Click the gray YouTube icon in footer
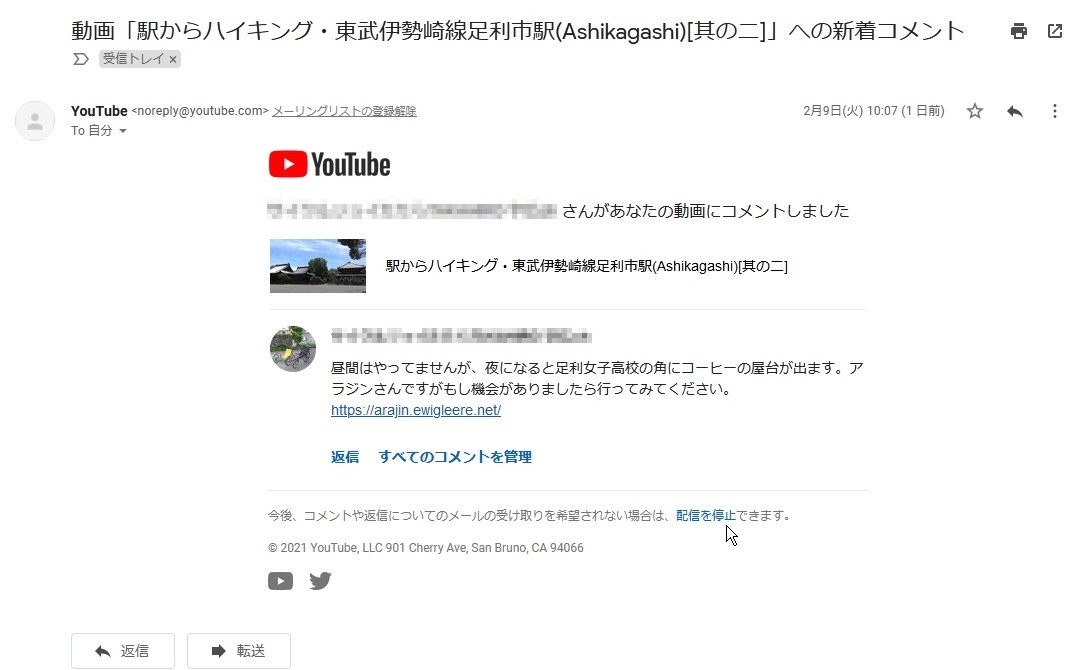 coord(280,581)
